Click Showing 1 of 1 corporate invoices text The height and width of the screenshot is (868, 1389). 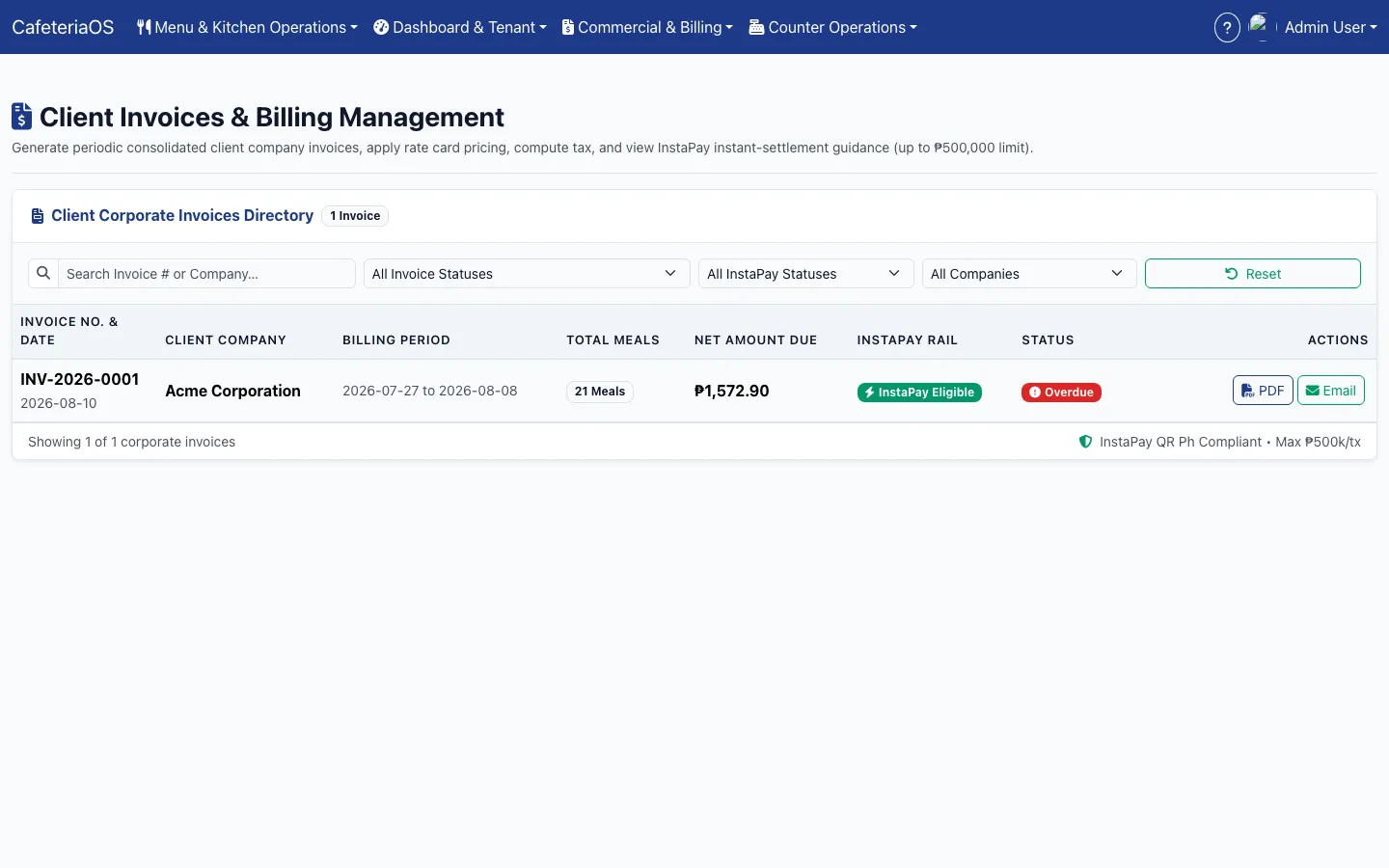132,442
